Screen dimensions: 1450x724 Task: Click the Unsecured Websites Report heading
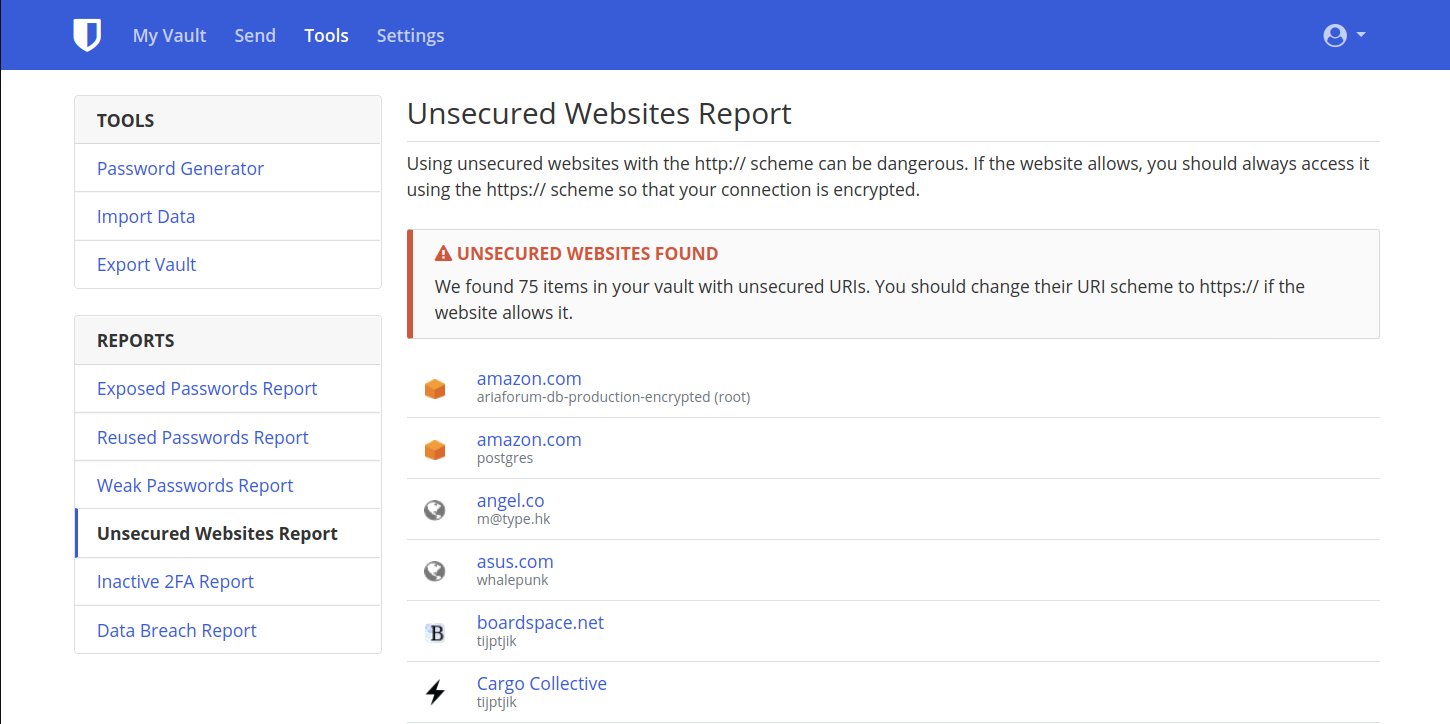599,113
